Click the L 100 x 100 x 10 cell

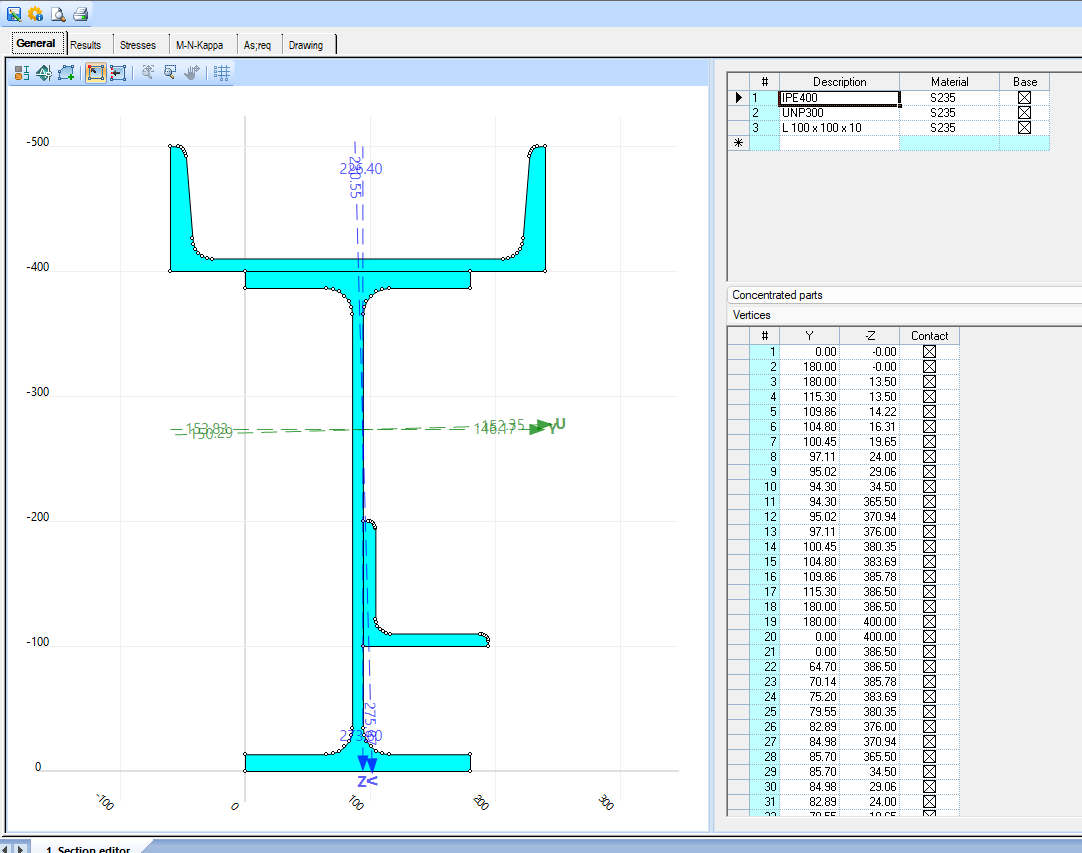(x=839, y=128)
